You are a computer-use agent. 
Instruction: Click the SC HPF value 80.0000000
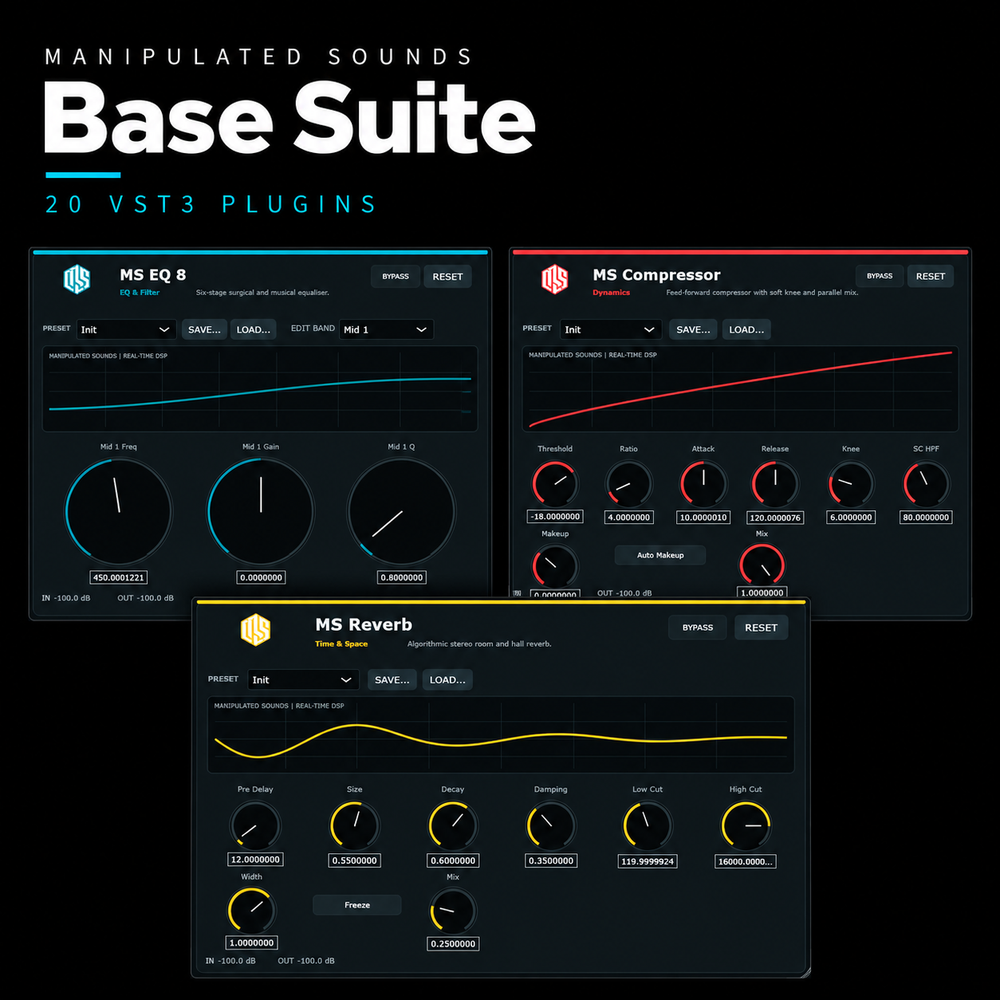926,517
